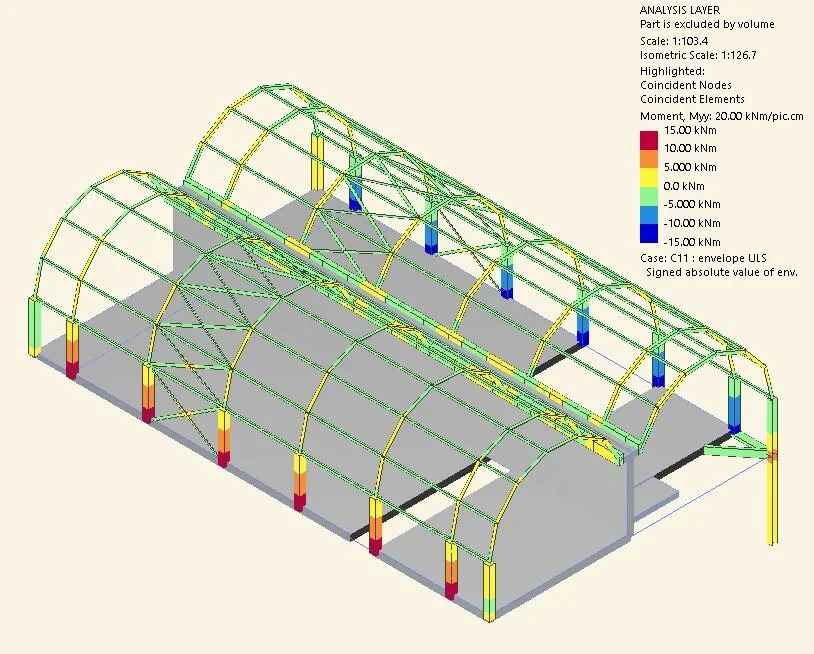Click the 'Coincident Elements' text

click(692, 99)
